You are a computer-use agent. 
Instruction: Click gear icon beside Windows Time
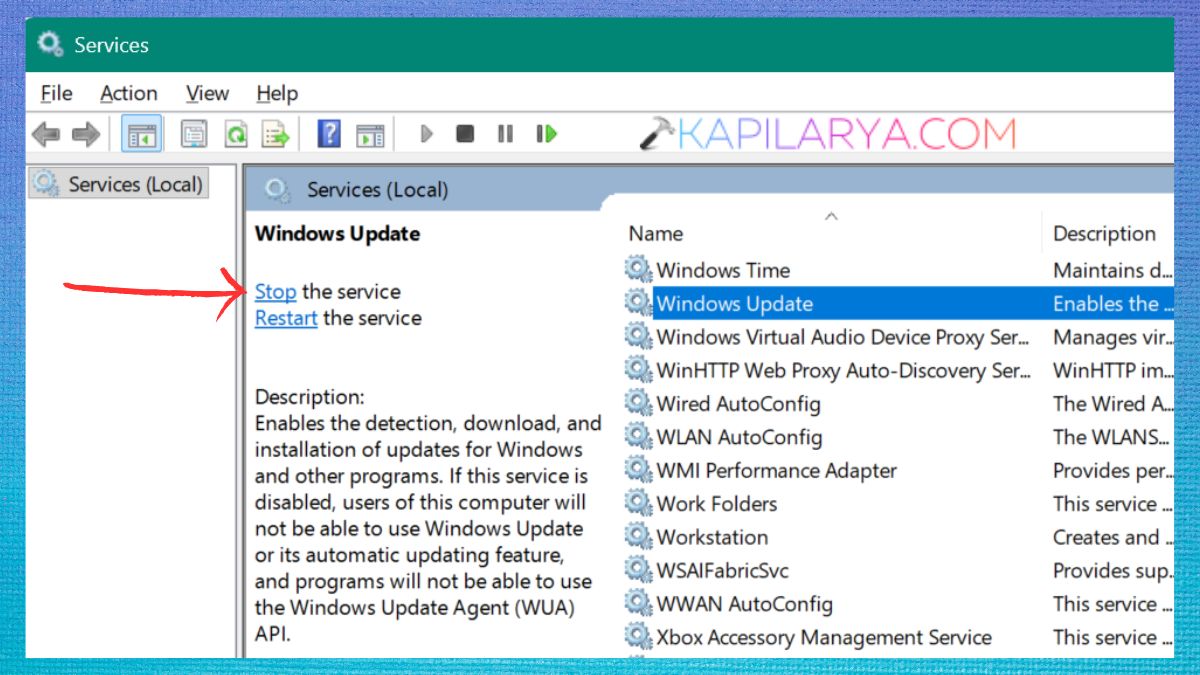tap(638, 269)
